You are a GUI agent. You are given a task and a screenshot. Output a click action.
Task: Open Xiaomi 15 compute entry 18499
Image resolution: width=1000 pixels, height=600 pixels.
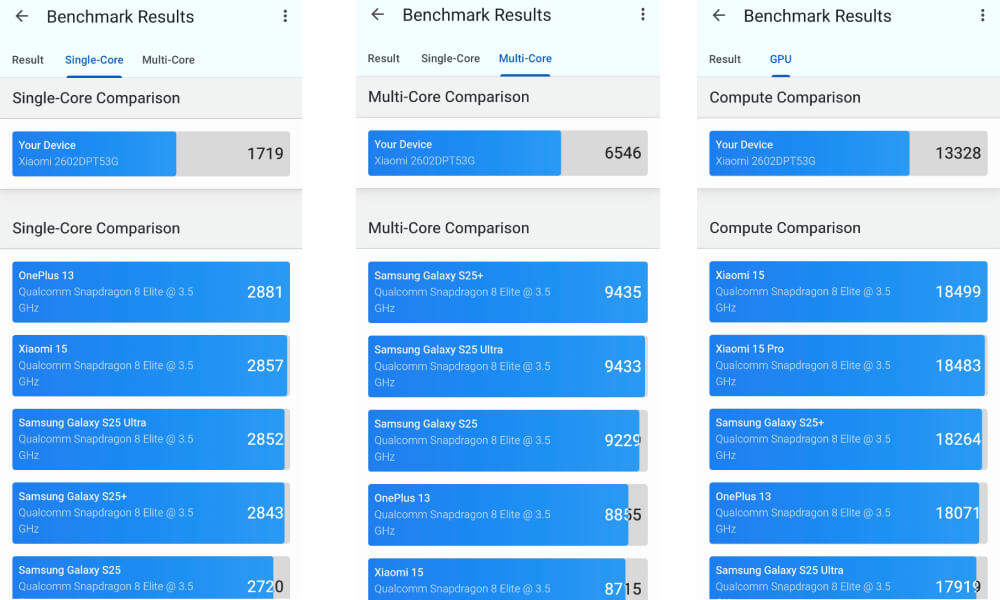click(848, 291)
